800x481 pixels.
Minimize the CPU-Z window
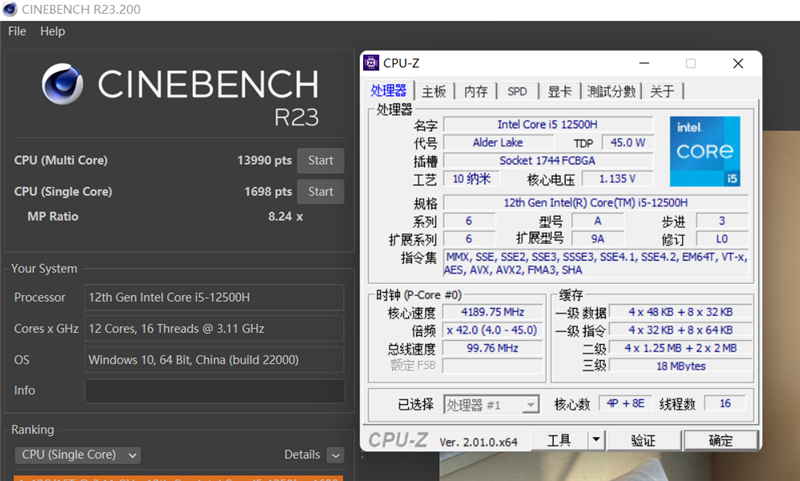[644, 63]
